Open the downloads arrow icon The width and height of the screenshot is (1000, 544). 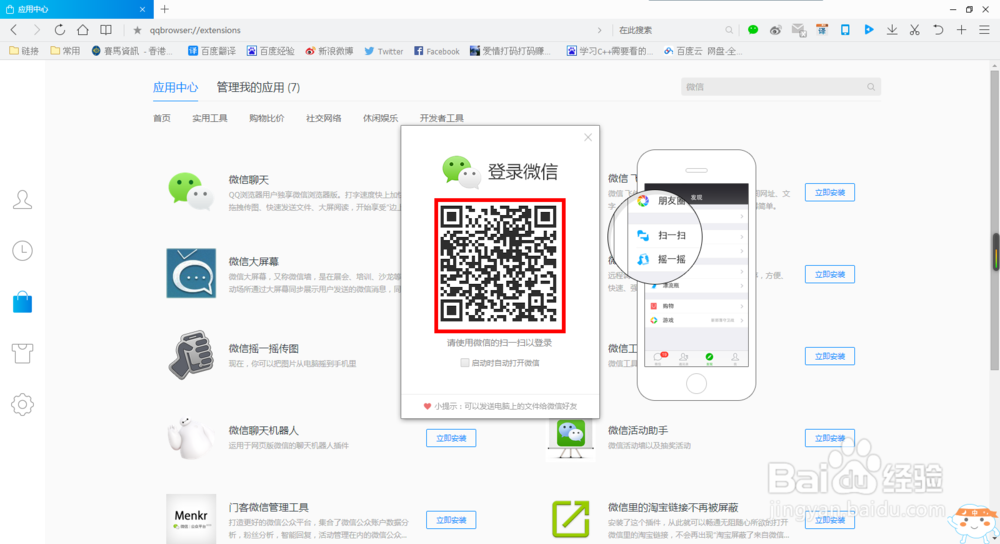pos(892,30)
